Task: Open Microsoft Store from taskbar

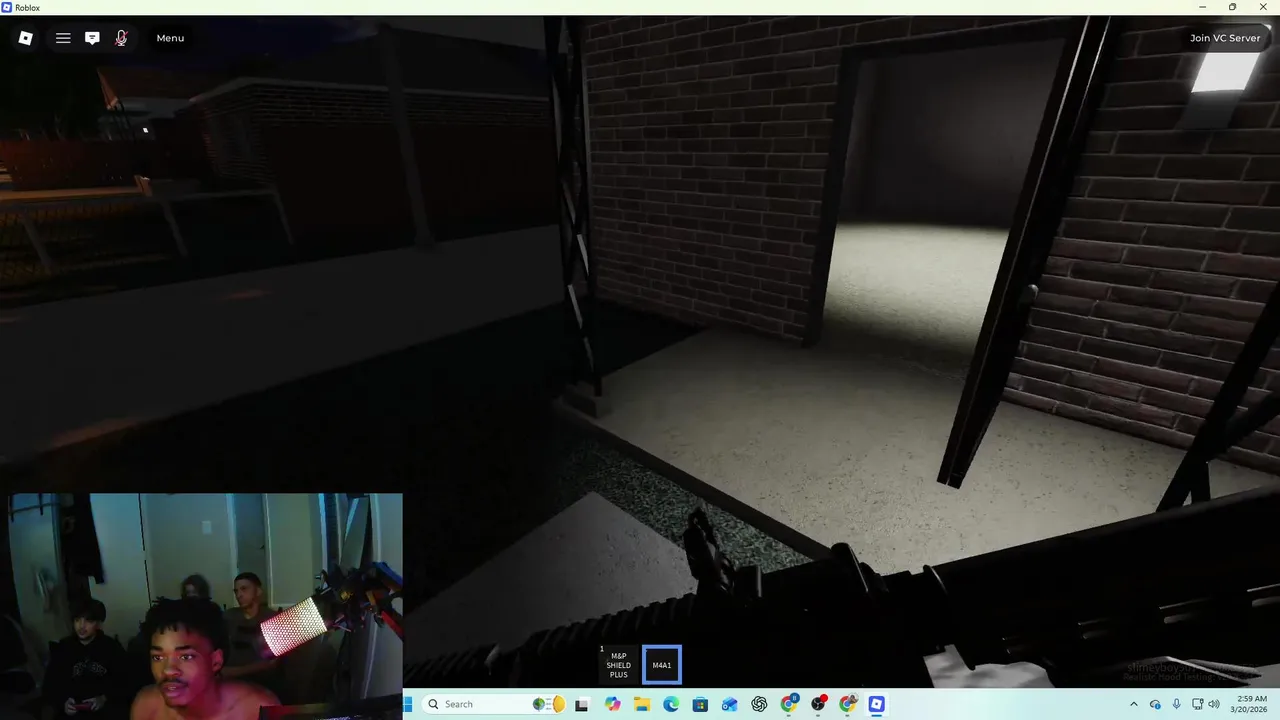Action: [x=700, y=704]
